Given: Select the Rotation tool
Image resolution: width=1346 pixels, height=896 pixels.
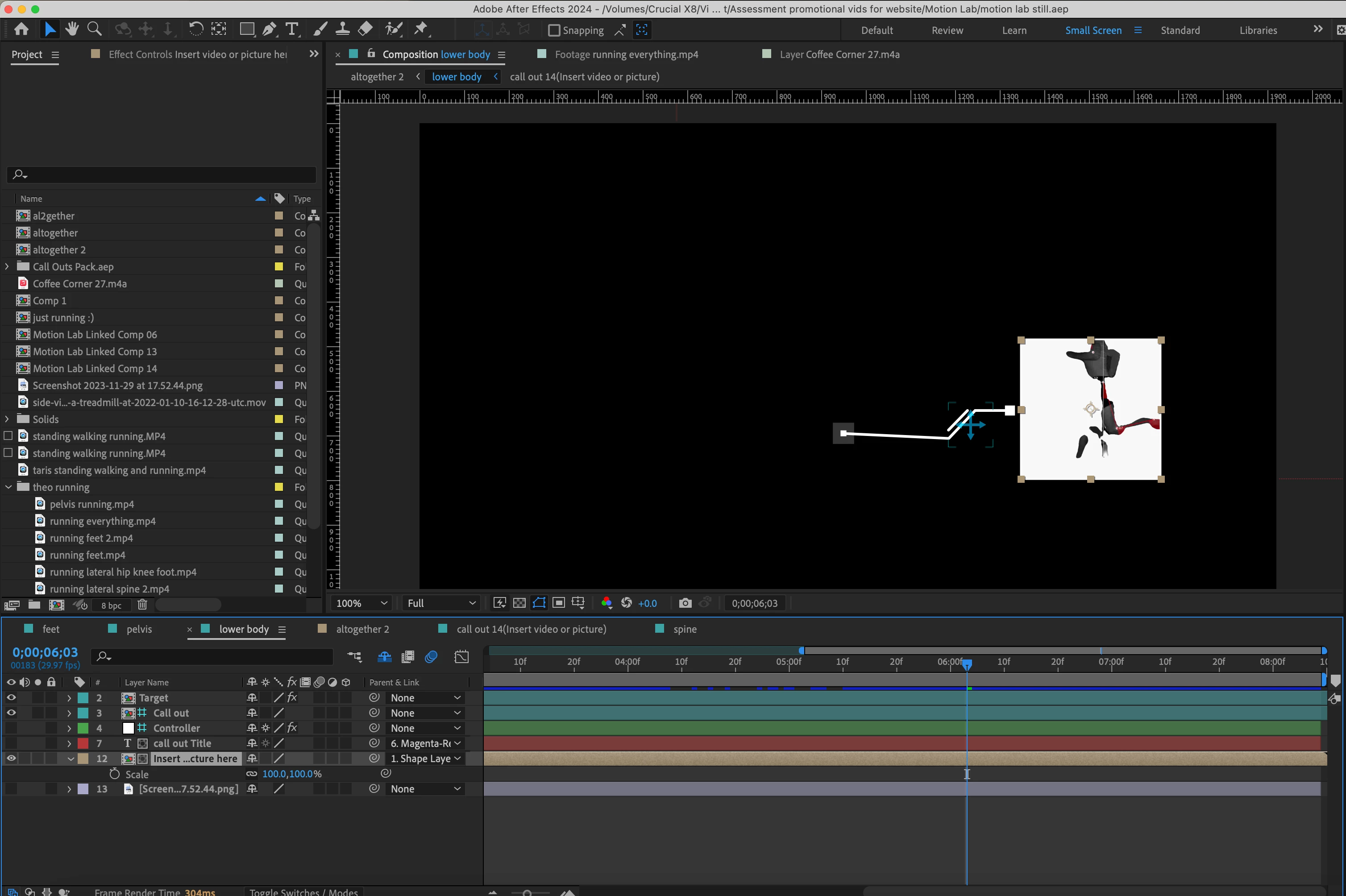Looking at the screenshot, I should [195, 29].
